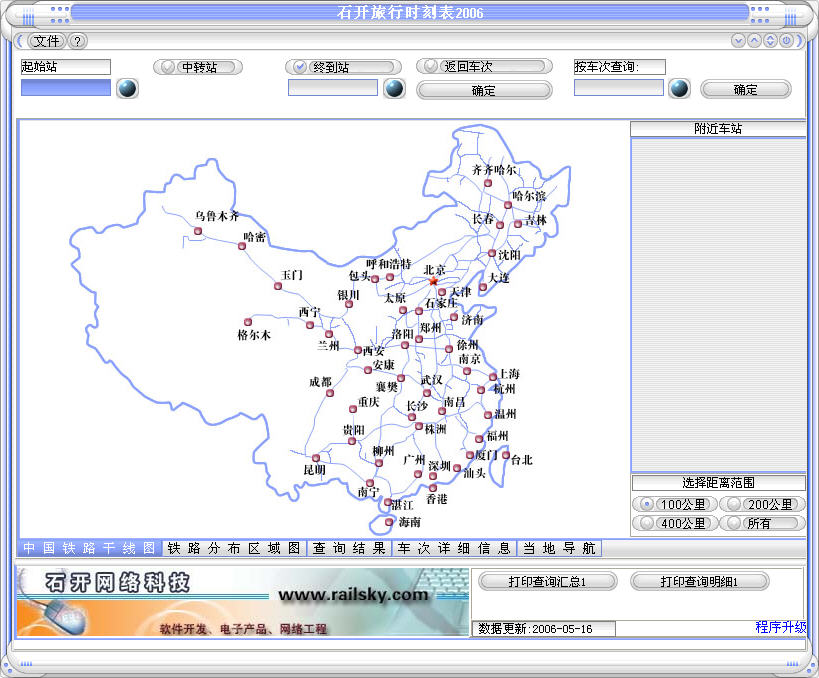Screen dimensions: 819x678
Task: Click the globe icon beside 按车次查询 field
Action: coord(679,88)
